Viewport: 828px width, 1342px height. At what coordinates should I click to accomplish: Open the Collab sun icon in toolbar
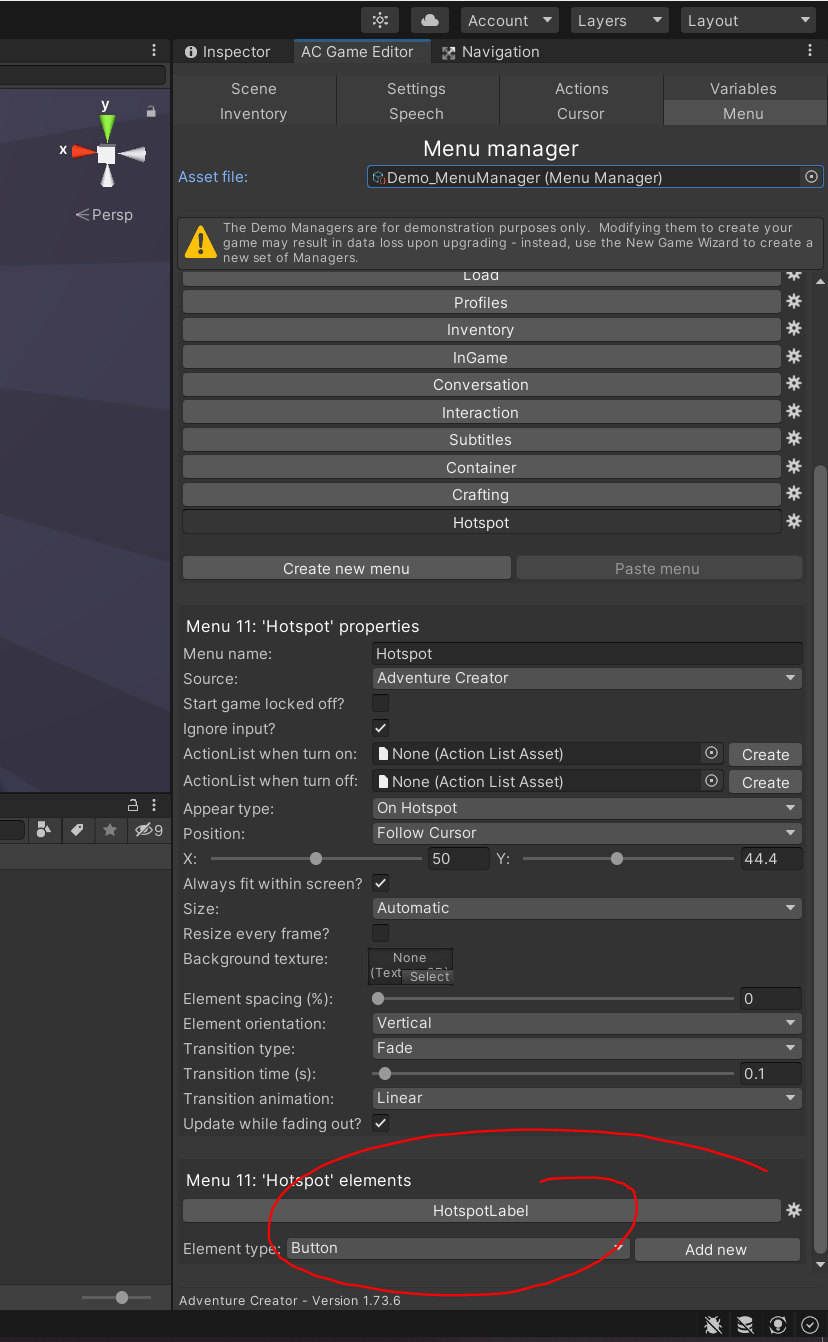click(x=380, y=20)
